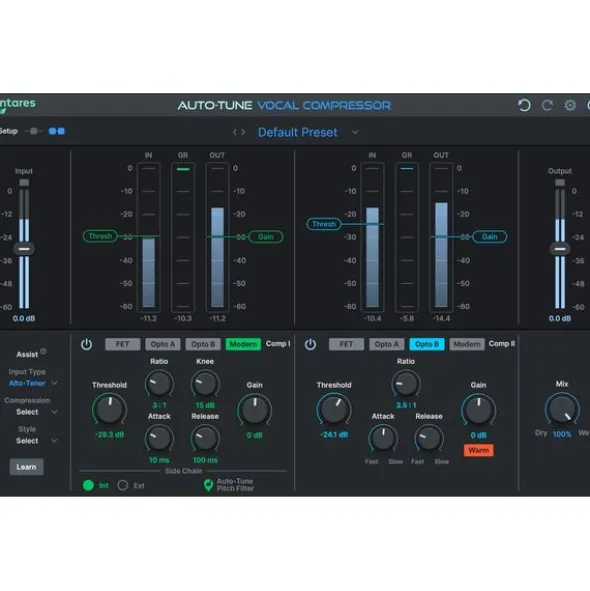The image size is (590, 591).
Task: Click the Learn button
Action: [x=26, y=467]
